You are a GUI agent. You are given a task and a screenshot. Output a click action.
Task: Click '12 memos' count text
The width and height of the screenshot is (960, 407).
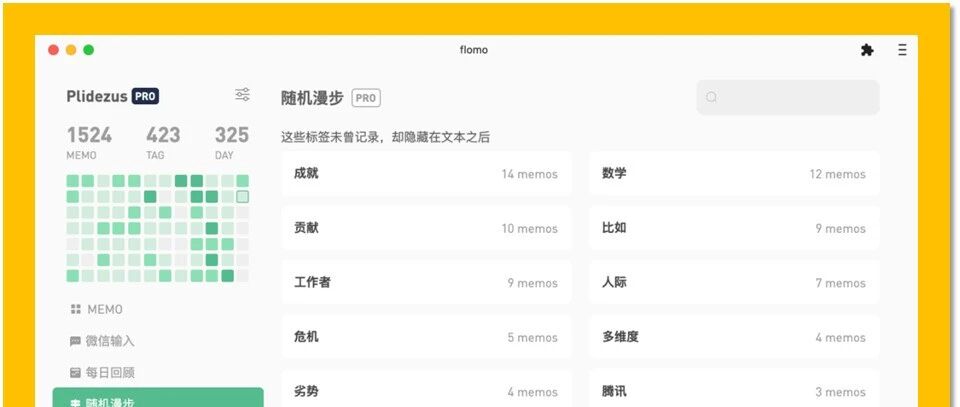(838, 174)
